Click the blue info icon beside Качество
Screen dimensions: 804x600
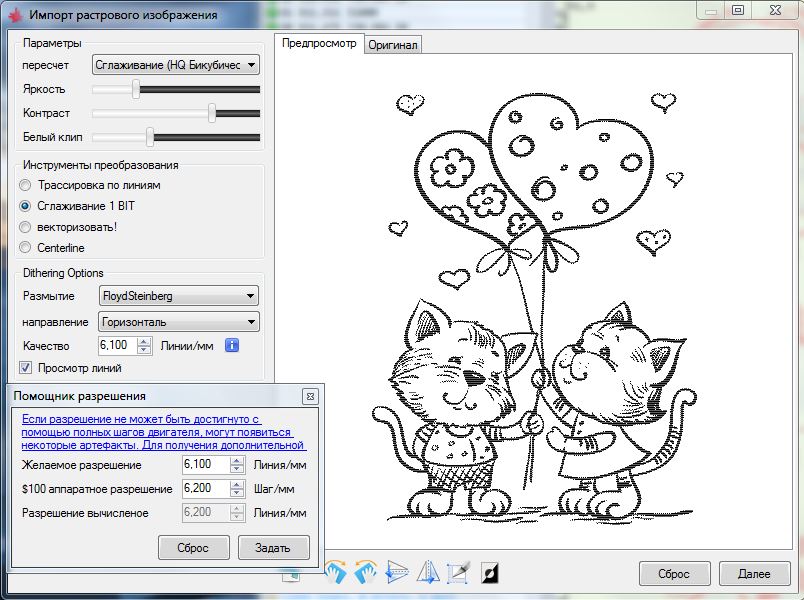click(x=231, y=345)
